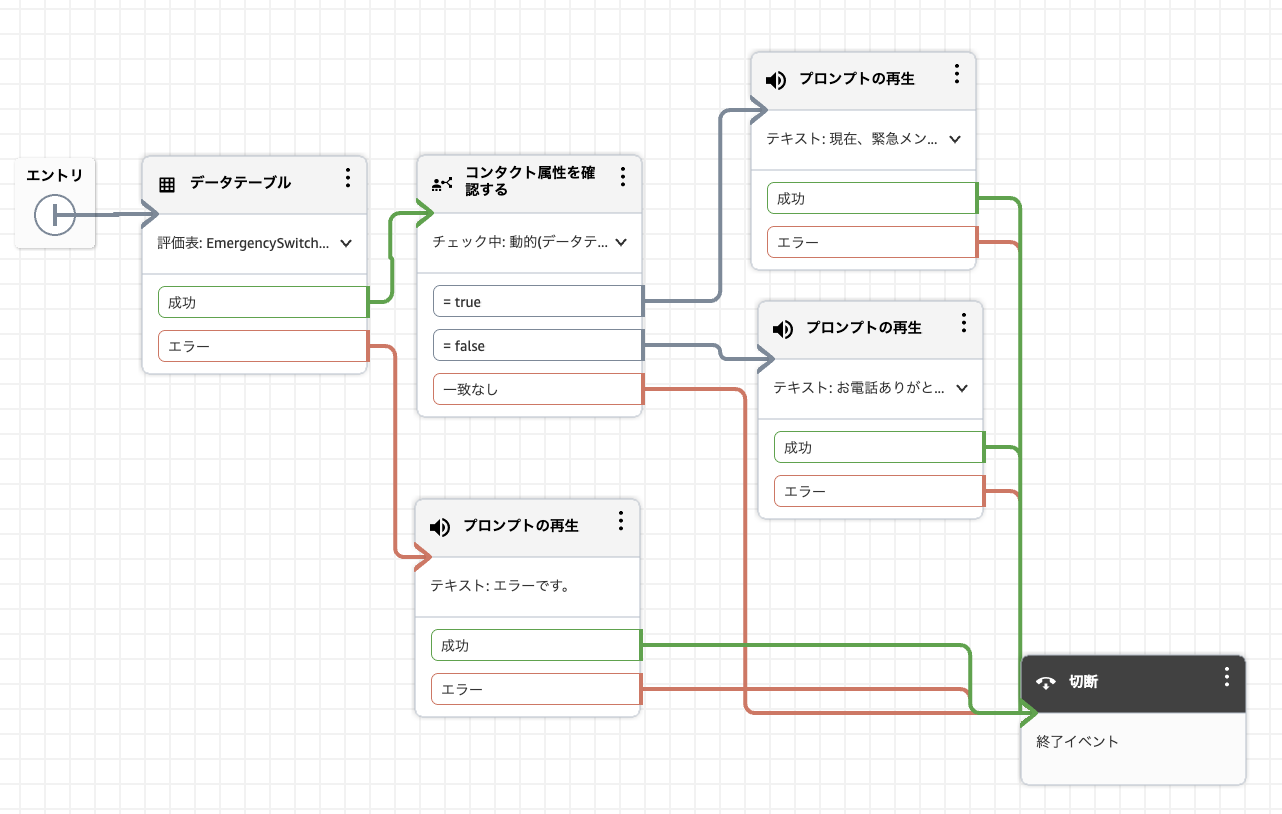Click the 成功 branch on the データテーブル block
Screen dimensions: 1282x814
pyautogui.click(x=262, y=301)
